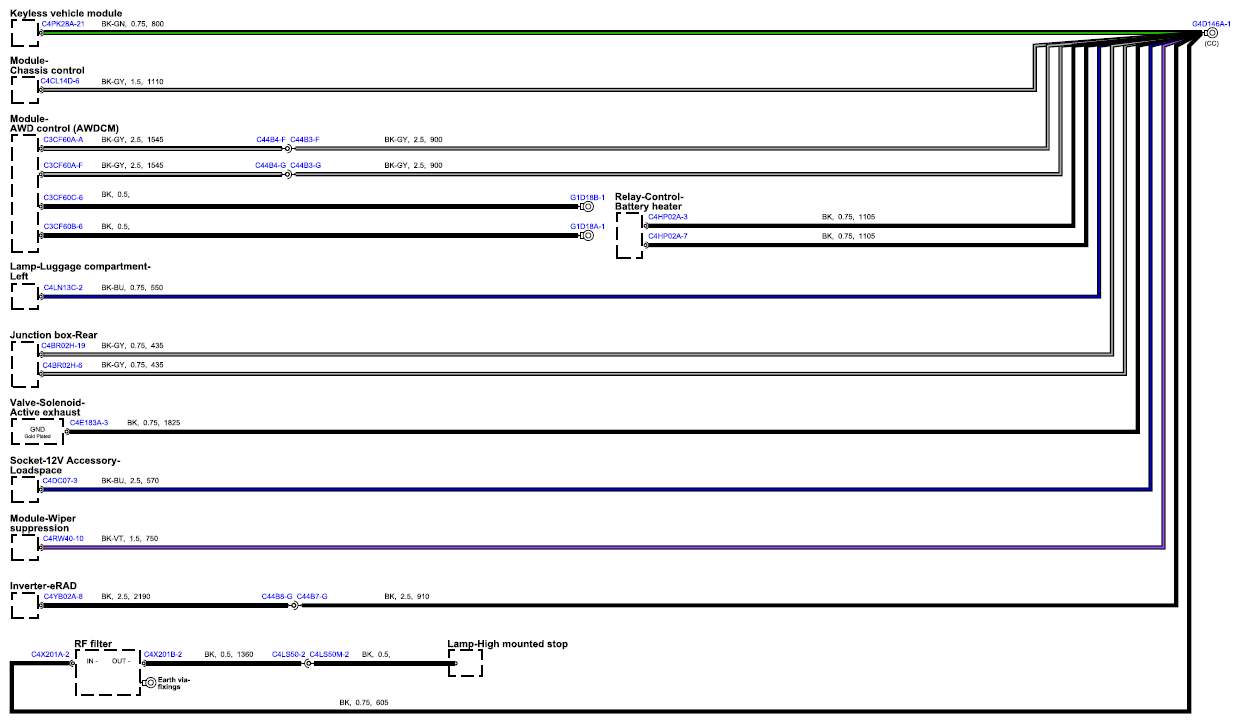
Task: Click the G1D18A-1 ground point symbol
Action: 588,236
